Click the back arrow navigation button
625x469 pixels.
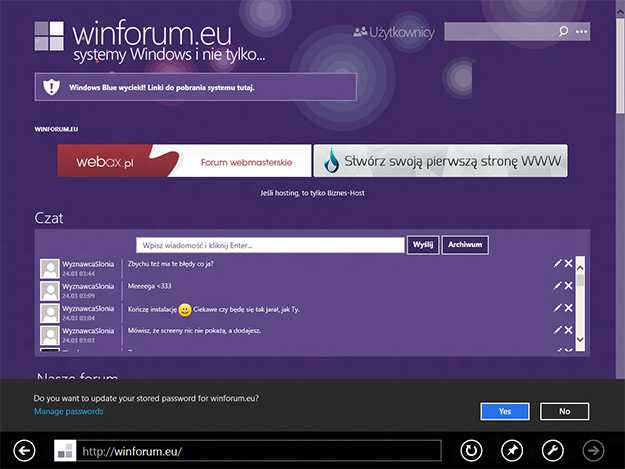[x=23, y=451]
